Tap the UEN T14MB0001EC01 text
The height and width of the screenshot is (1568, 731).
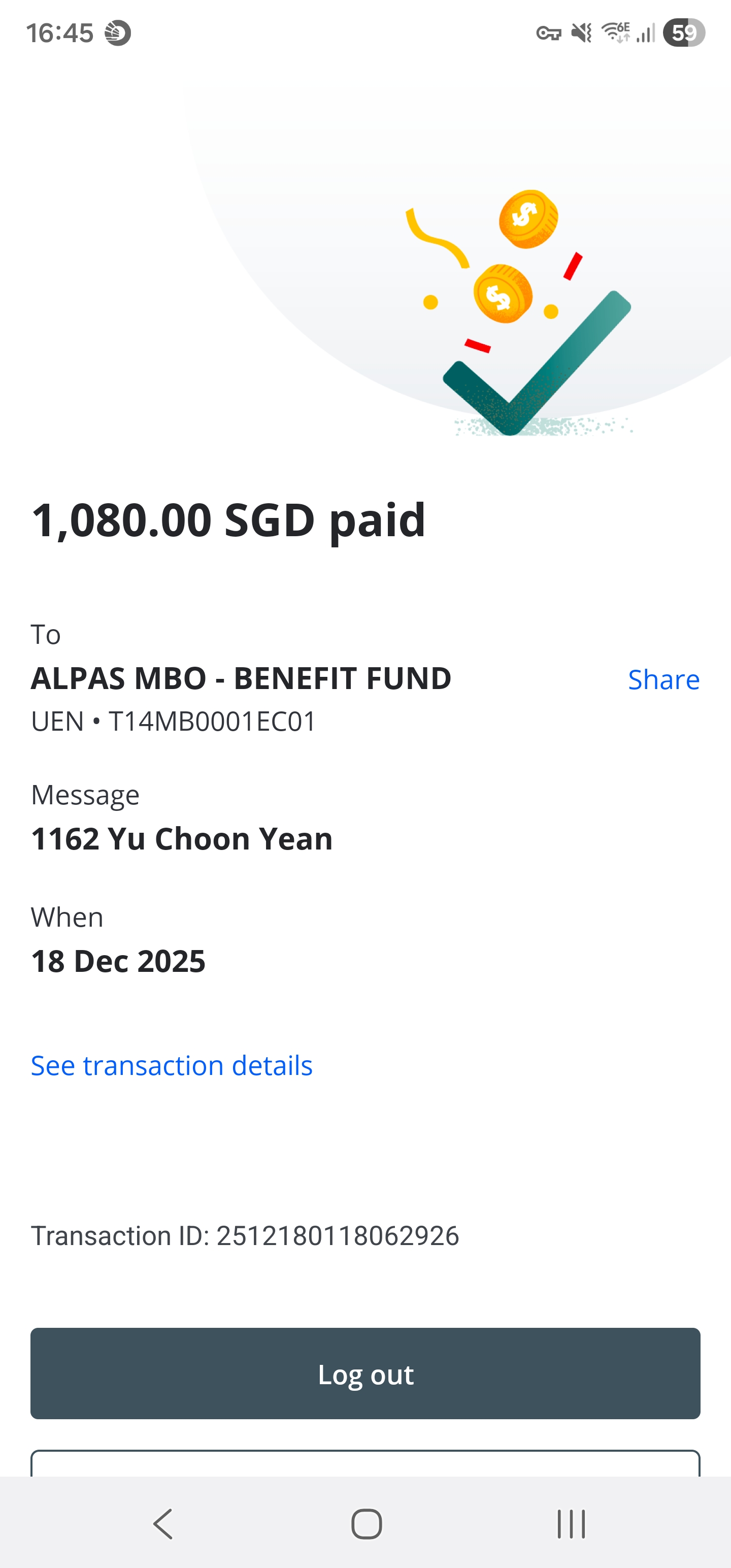click(x=174, y=722)
